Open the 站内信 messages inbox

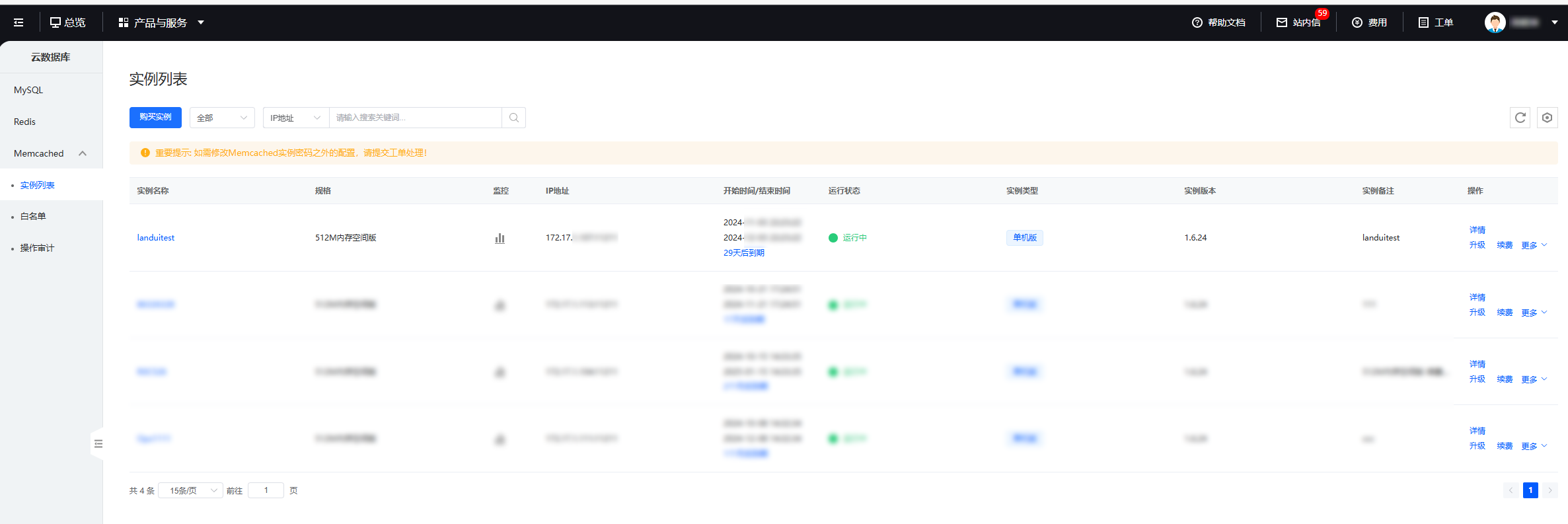tap(1299, 22)
